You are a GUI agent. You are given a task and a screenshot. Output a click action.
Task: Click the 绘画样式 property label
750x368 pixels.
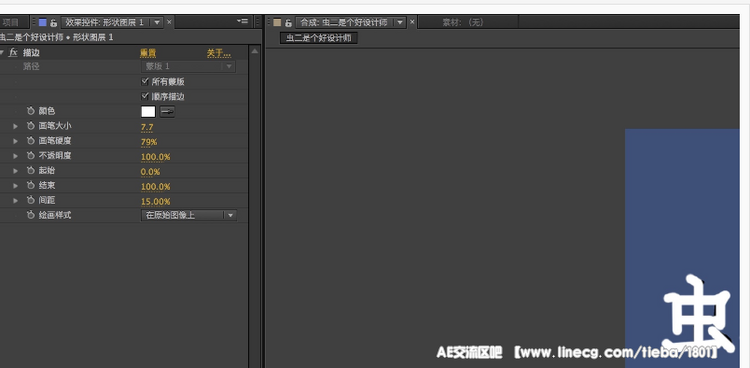[x=55, y=215]
